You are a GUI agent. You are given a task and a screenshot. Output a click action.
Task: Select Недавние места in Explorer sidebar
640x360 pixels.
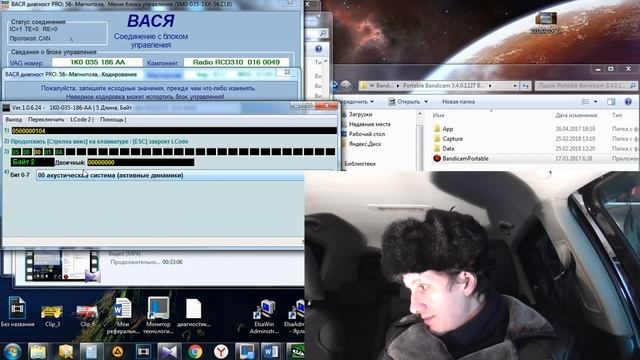point(369,124)
